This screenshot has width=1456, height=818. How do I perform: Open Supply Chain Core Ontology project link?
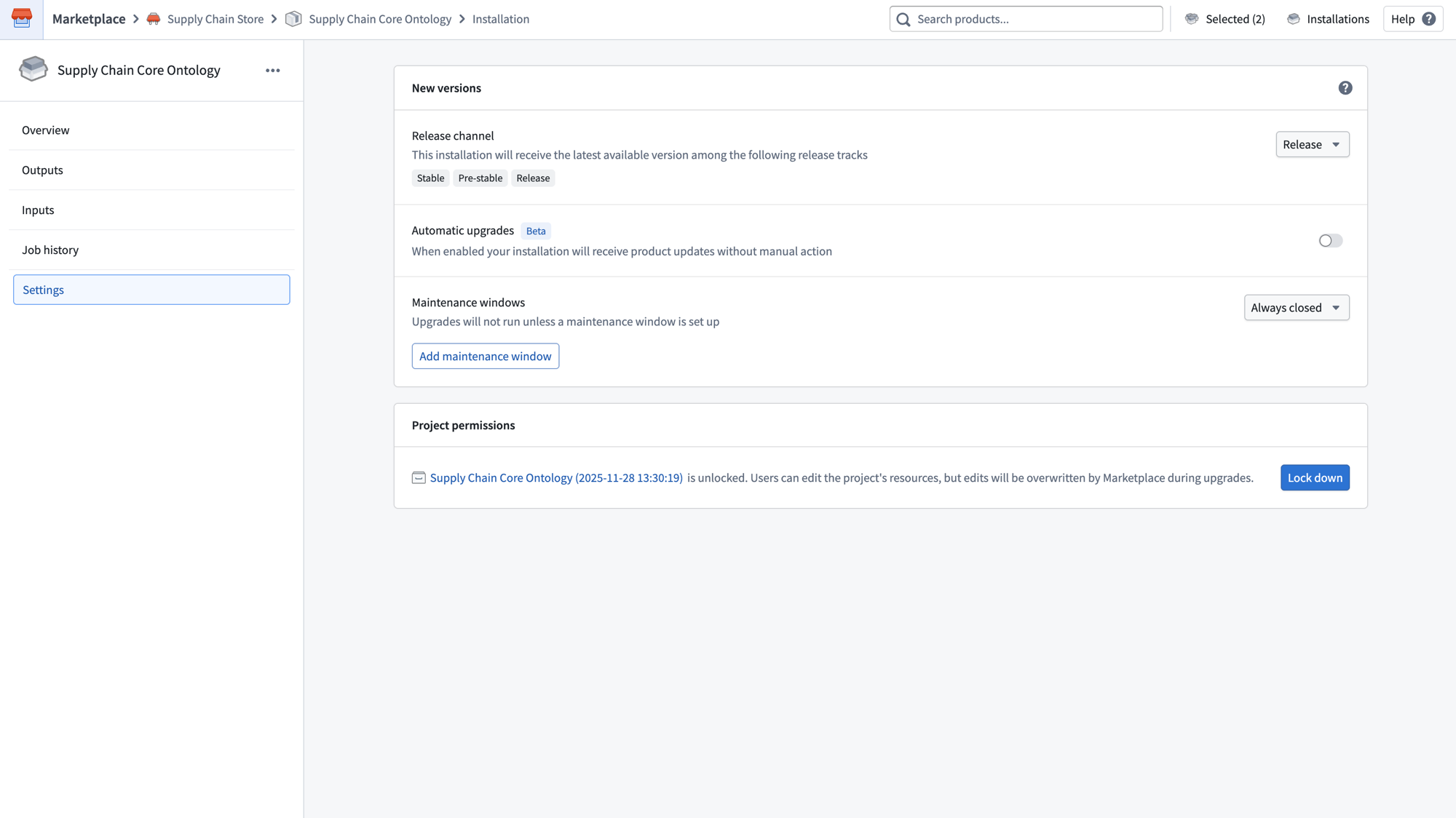coord(556,478)
